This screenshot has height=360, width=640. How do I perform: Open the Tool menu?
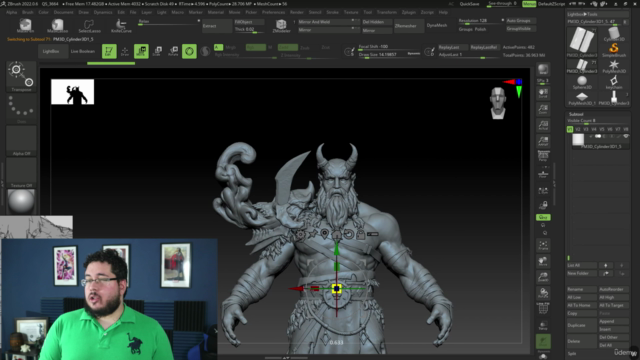tap(368, 12)
